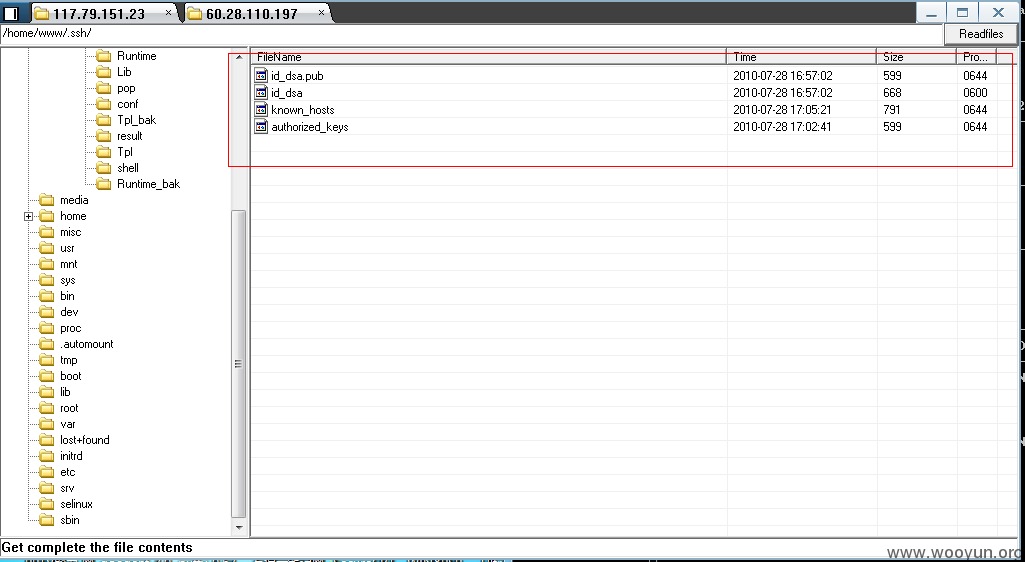Select the selinux folder label
The image size is (1025, 562).
tap(76, 504)
